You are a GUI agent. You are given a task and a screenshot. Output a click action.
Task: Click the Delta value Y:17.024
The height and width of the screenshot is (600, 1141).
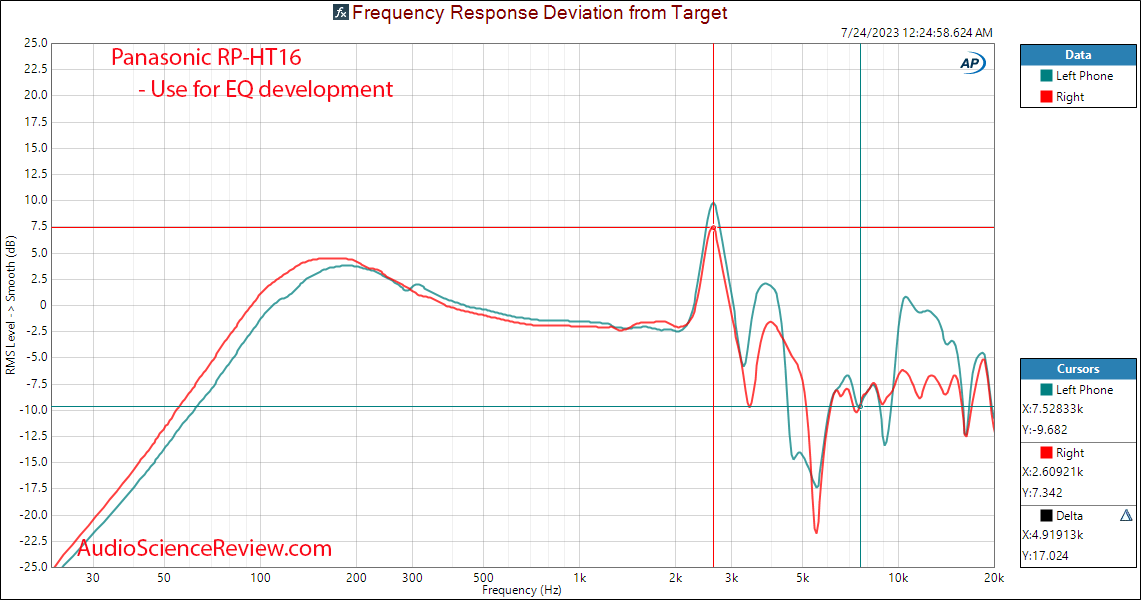coord(1045,556)
